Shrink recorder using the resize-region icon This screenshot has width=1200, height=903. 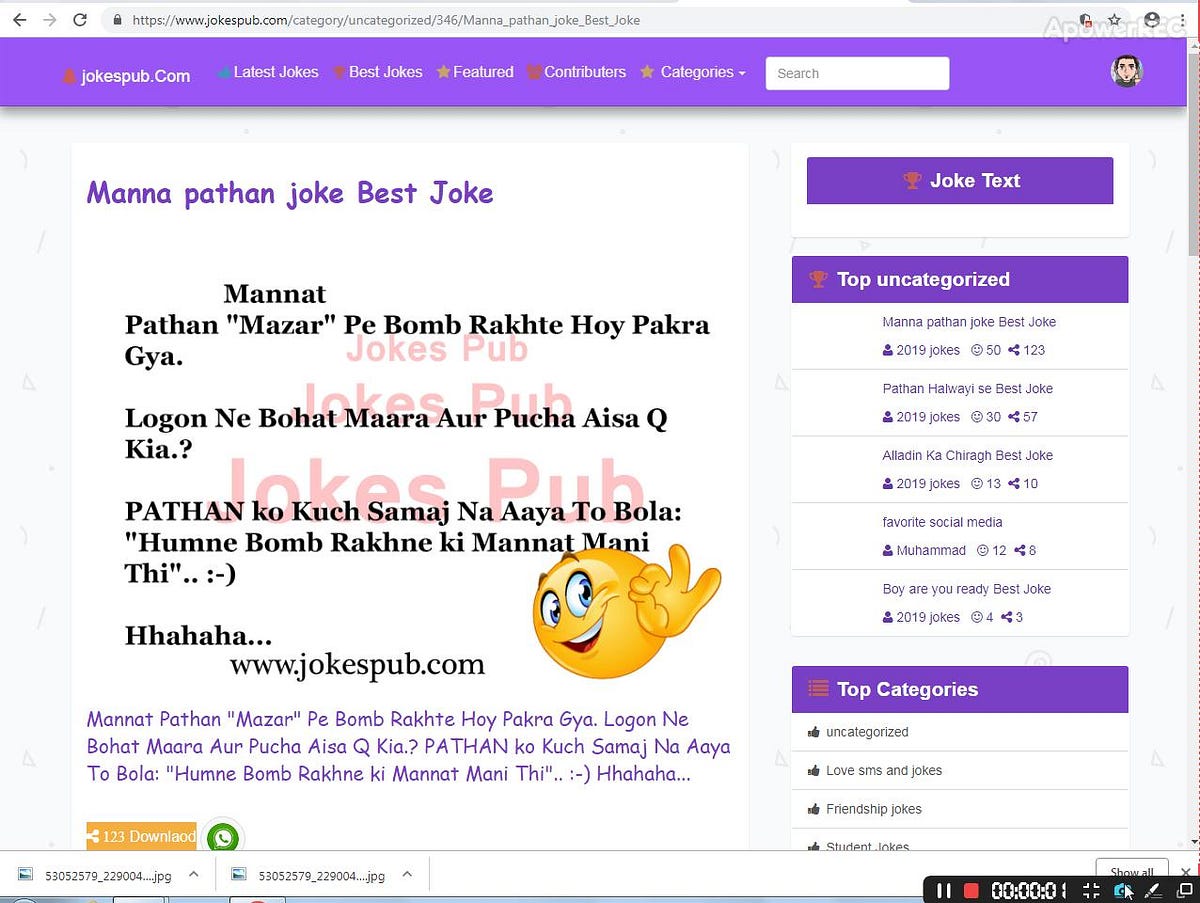click(x=1091, y=890)
